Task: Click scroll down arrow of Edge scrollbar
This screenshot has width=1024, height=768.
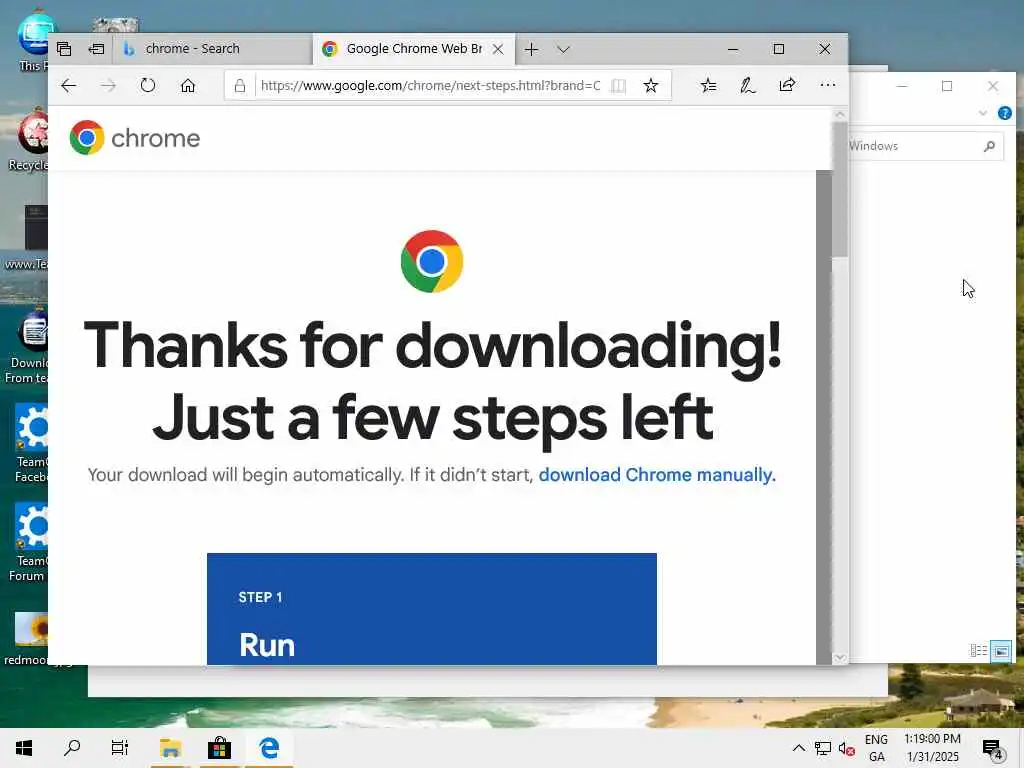Action: click(x=840, y=658)
